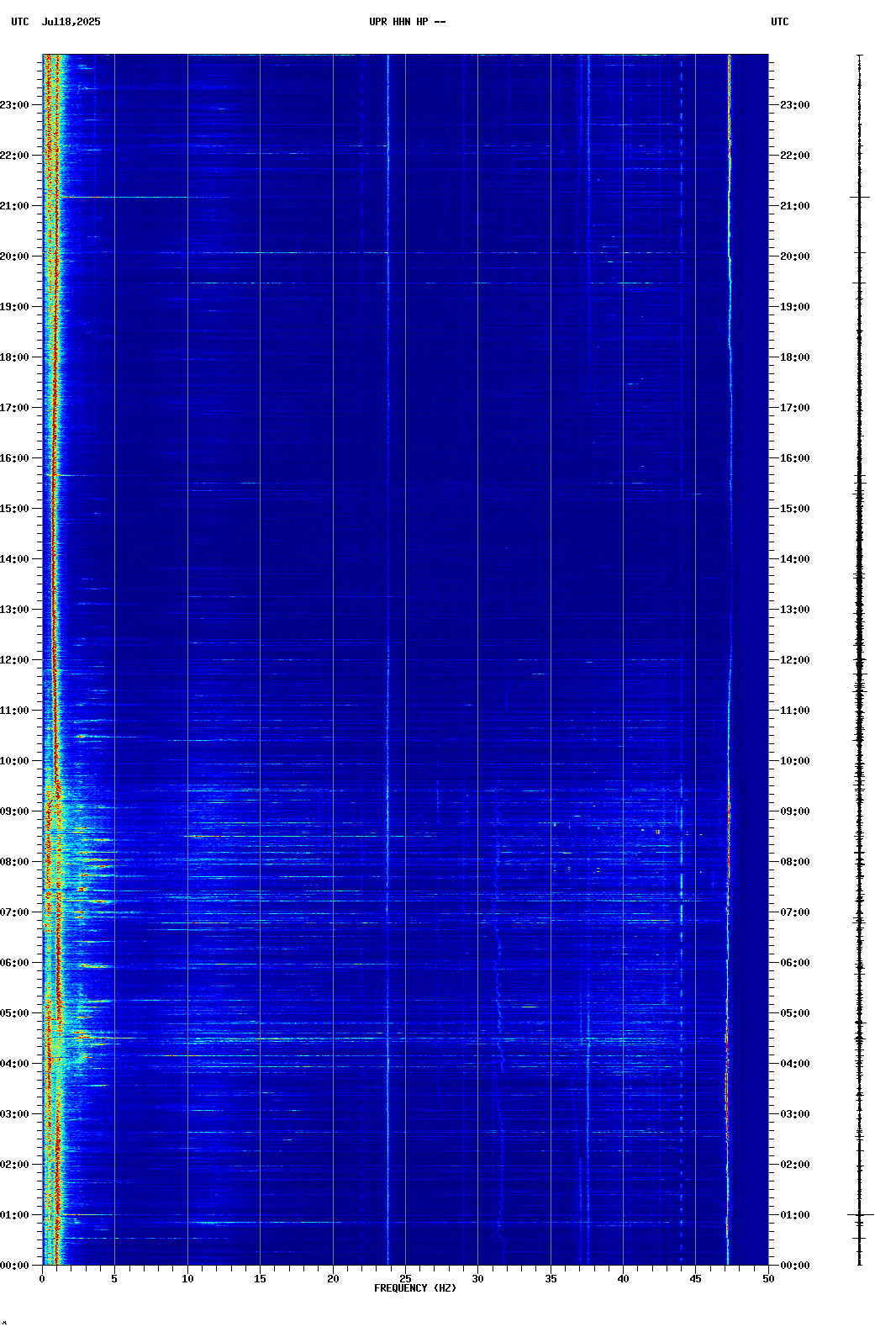Click the '13:00' label on the right time axis
This screenshot has width=896, height=1332.
tap(795, 610)
